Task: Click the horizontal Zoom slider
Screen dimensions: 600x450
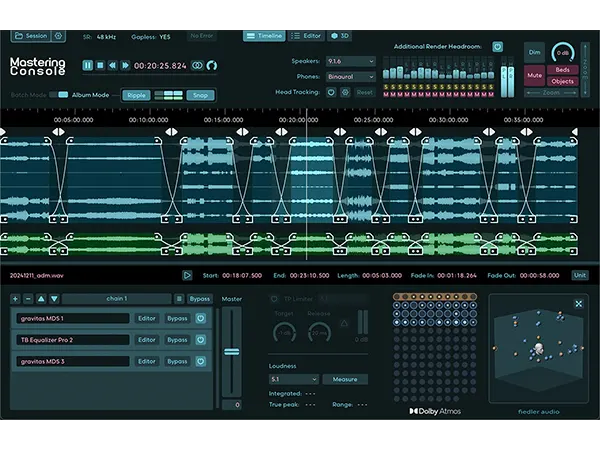Action: coord(551,93)
